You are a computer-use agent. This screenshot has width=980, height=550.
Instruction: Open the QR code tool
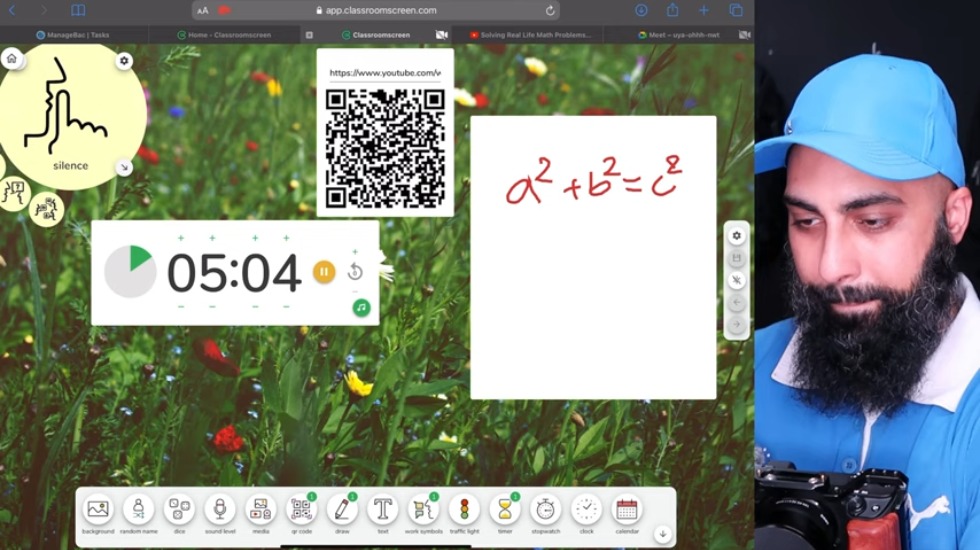point(301,510)
